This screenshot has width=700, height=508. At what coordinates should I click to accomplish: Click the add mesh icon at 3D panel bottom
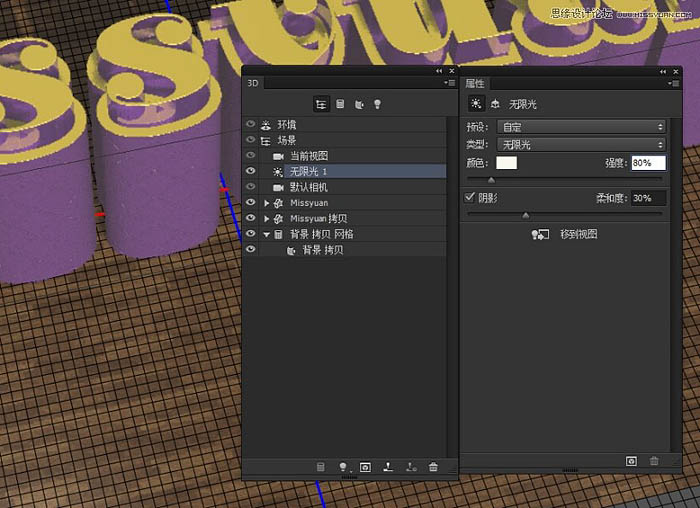321,467
